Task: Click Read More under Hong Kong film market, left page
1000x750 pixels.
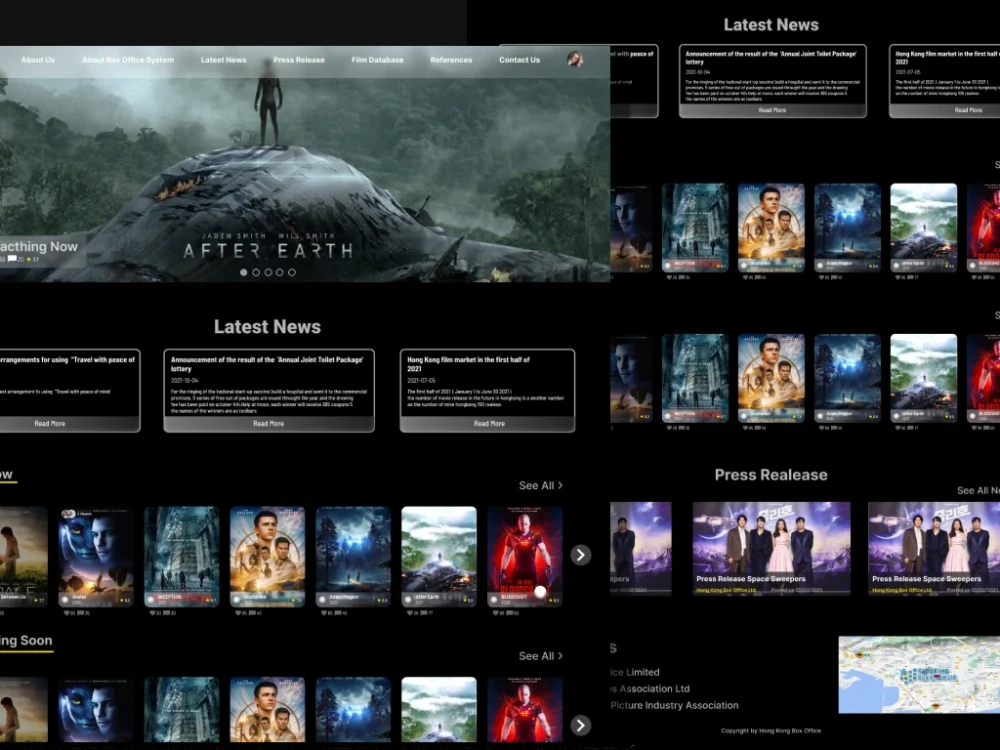Action: (x=489, y=423)
